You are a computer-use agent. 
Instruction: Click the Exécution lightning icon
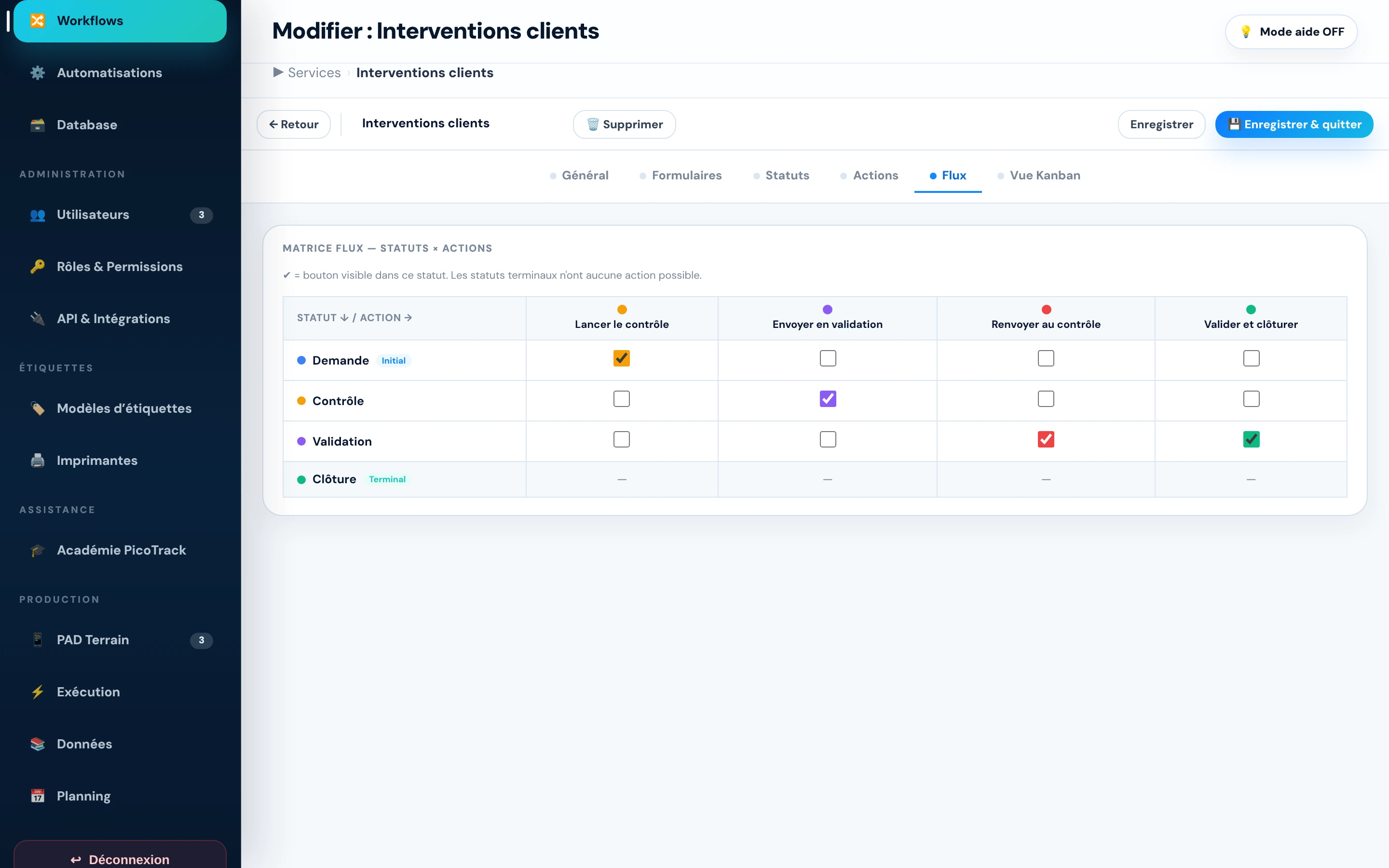(x=38, y=692)
